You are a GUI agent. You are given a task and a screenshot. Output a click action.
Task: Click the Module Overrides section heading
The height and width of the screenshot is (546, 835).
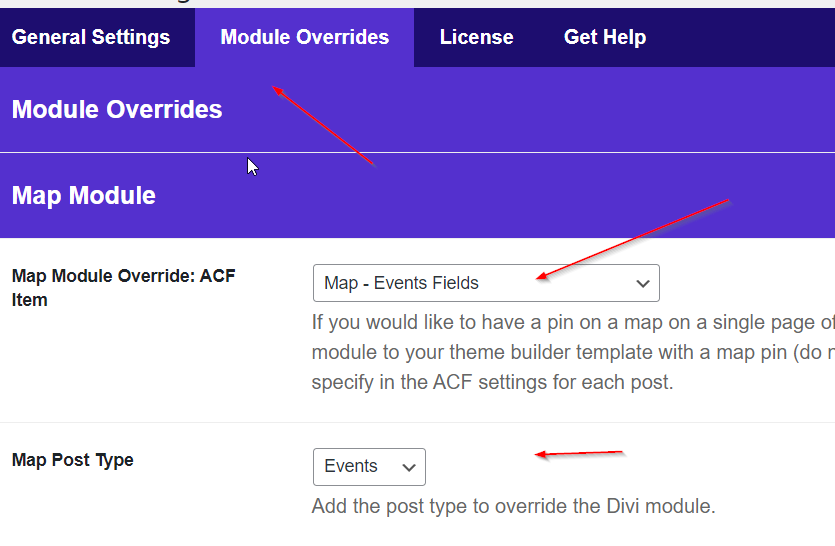(117, 109)
